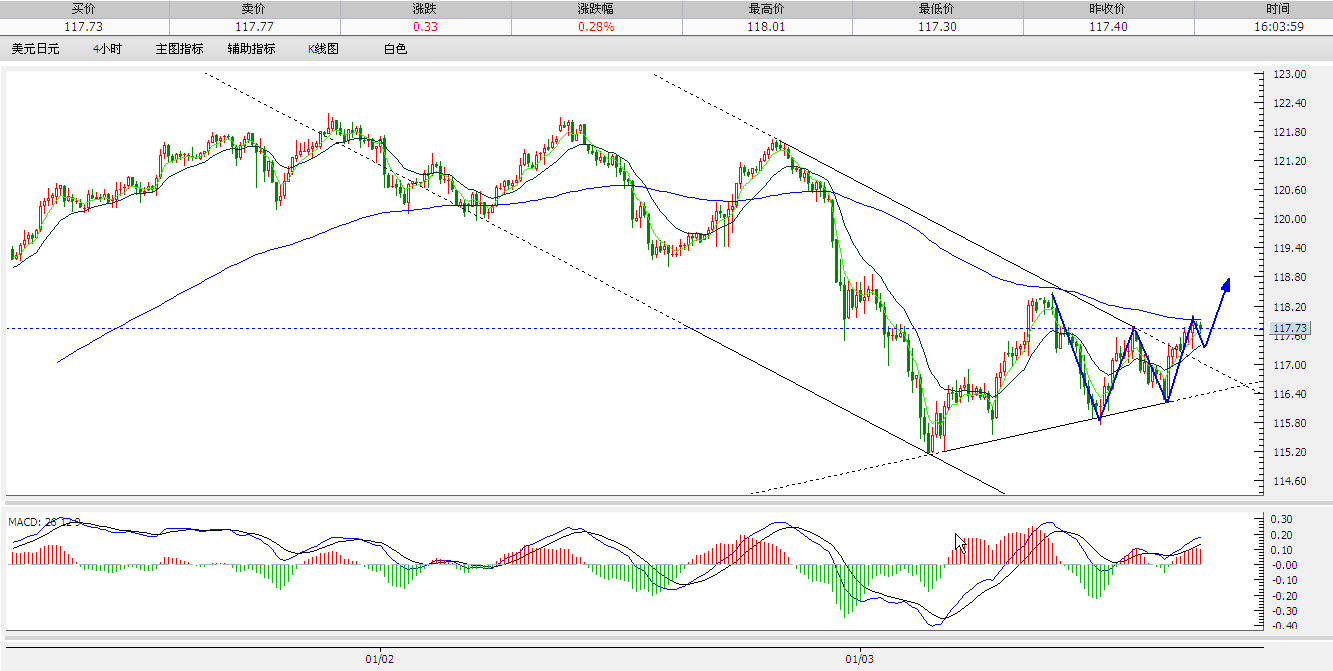This screenshot has height=671, width=1333.
Task: Change timeframe via the 4小时 option
Action: 106,48
